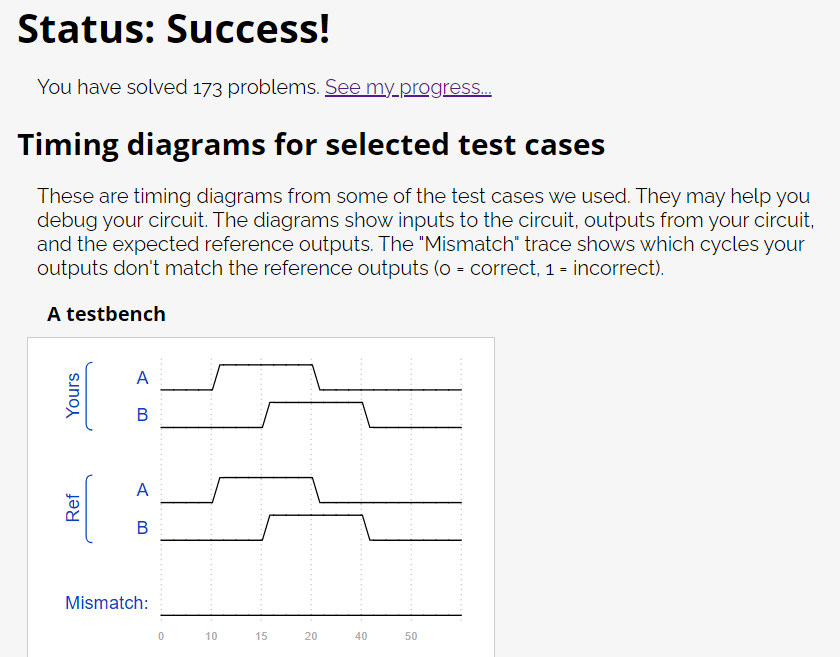Select signal label A under Yours
This screenshot has width=840, height=657.
click(x=142, y=378)
